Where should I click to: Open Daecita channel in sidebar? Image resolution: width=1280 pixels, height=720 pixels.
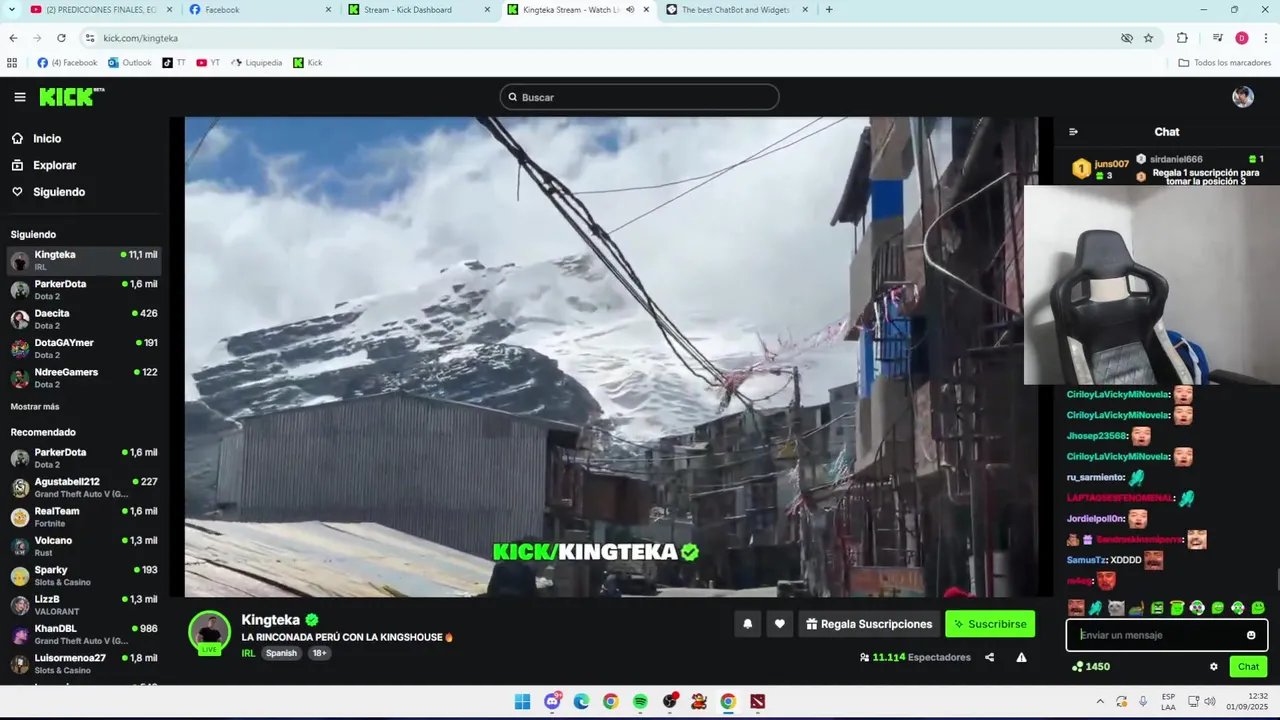[x=85, y=319]
